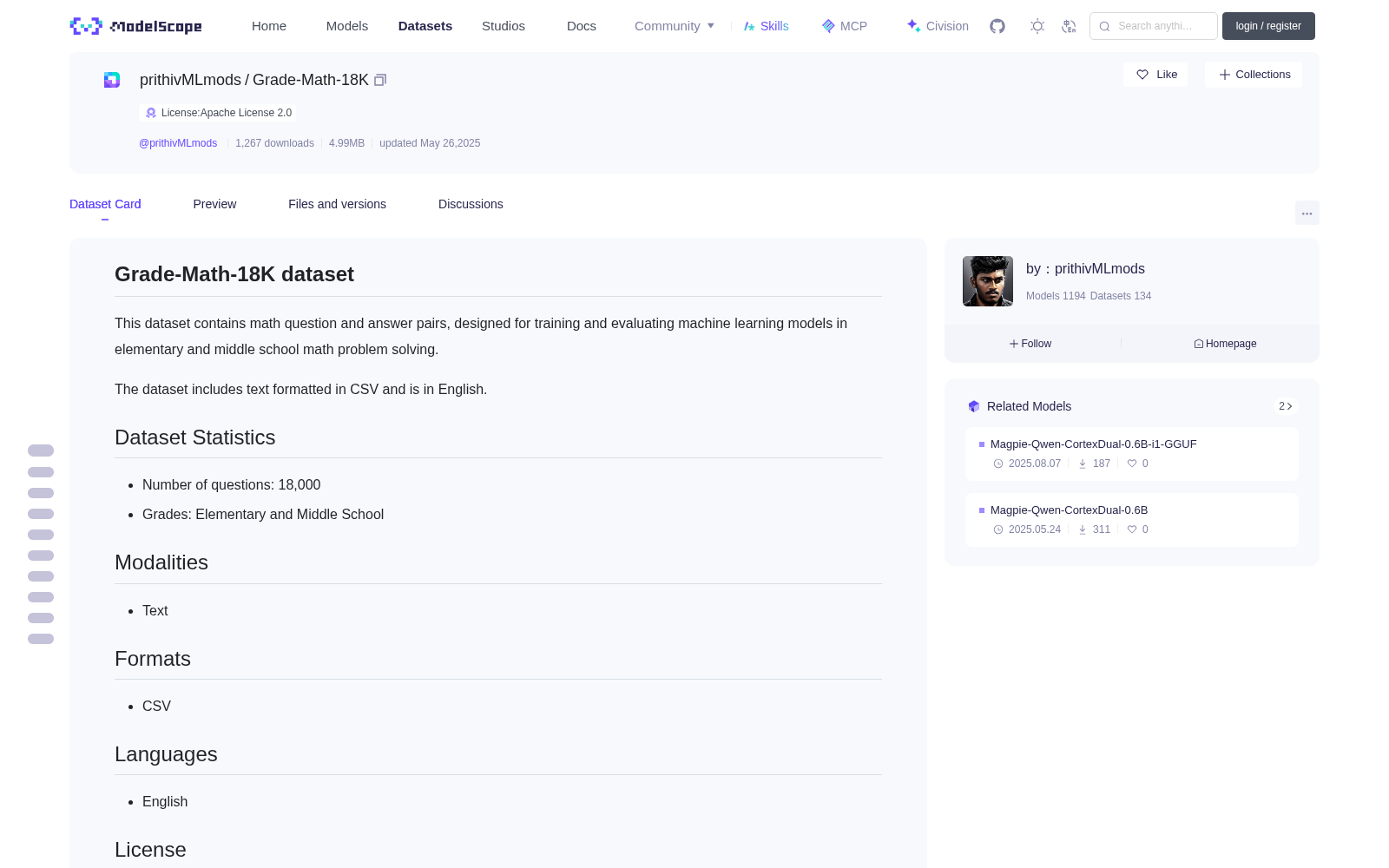Screen dimensions: 1389x868
Task: Click the heart Like button
Action: point(1155,75)
